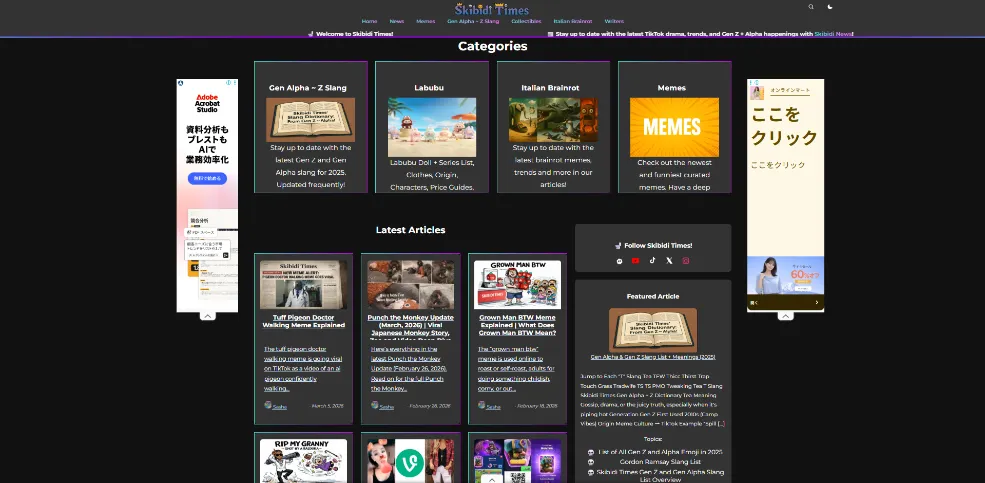Click author avatar on Grown Man BTW card
The width and height of the screenshot is (985, 483).
click(481, 405)
